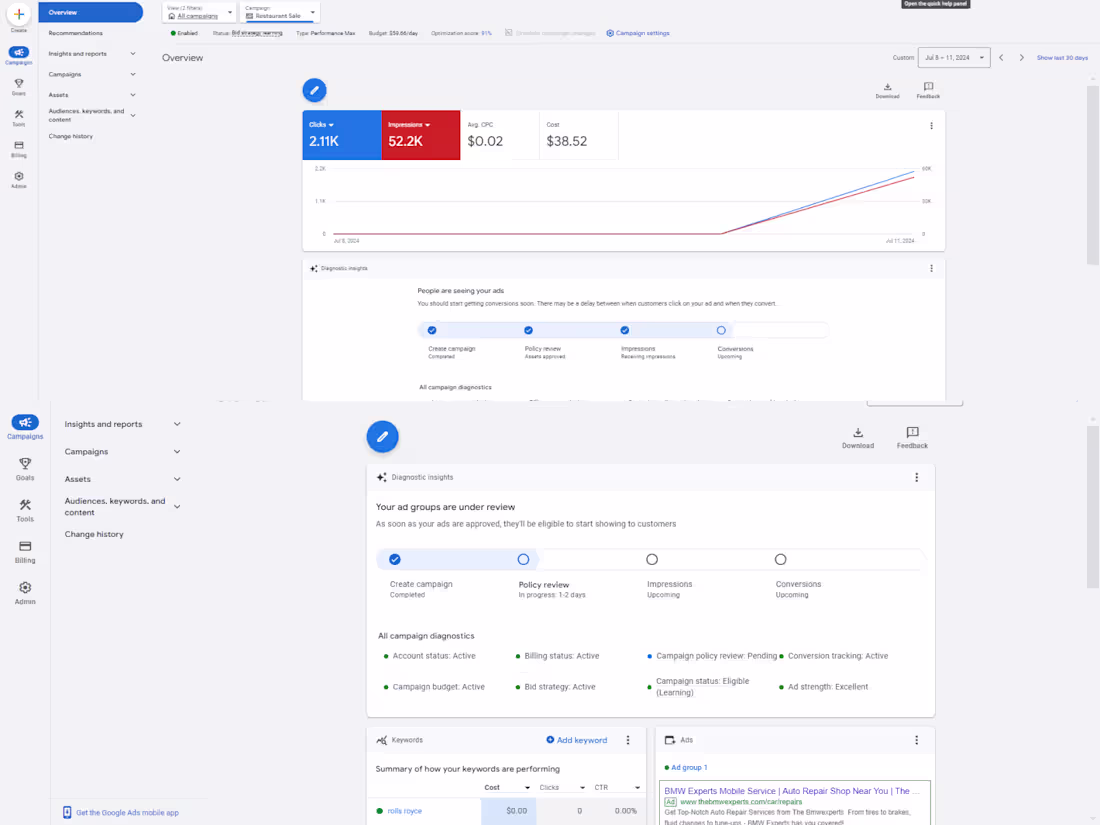Go to next date range arrow
This screenshot has width=1100, height=825.
[1021, 58]
